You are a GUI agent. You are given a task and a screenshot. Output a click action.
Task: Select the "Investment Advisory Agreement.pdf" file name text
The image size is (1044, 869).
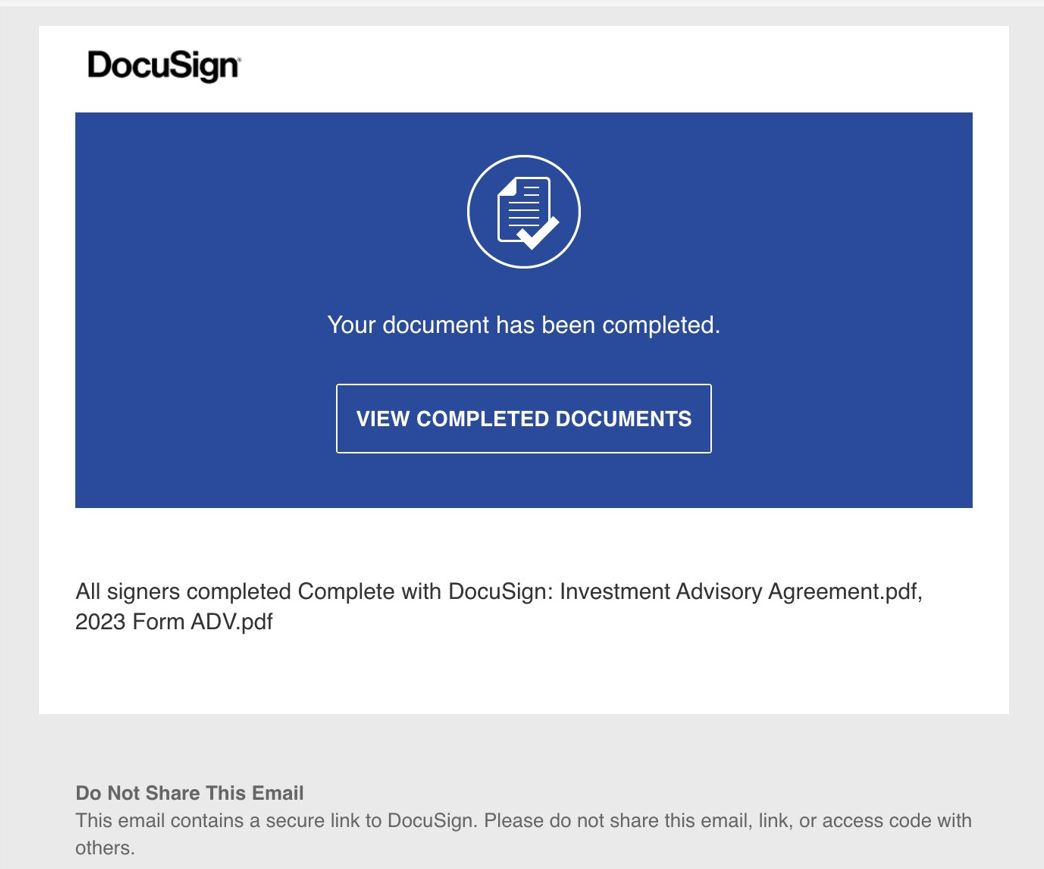pos(740,591)
